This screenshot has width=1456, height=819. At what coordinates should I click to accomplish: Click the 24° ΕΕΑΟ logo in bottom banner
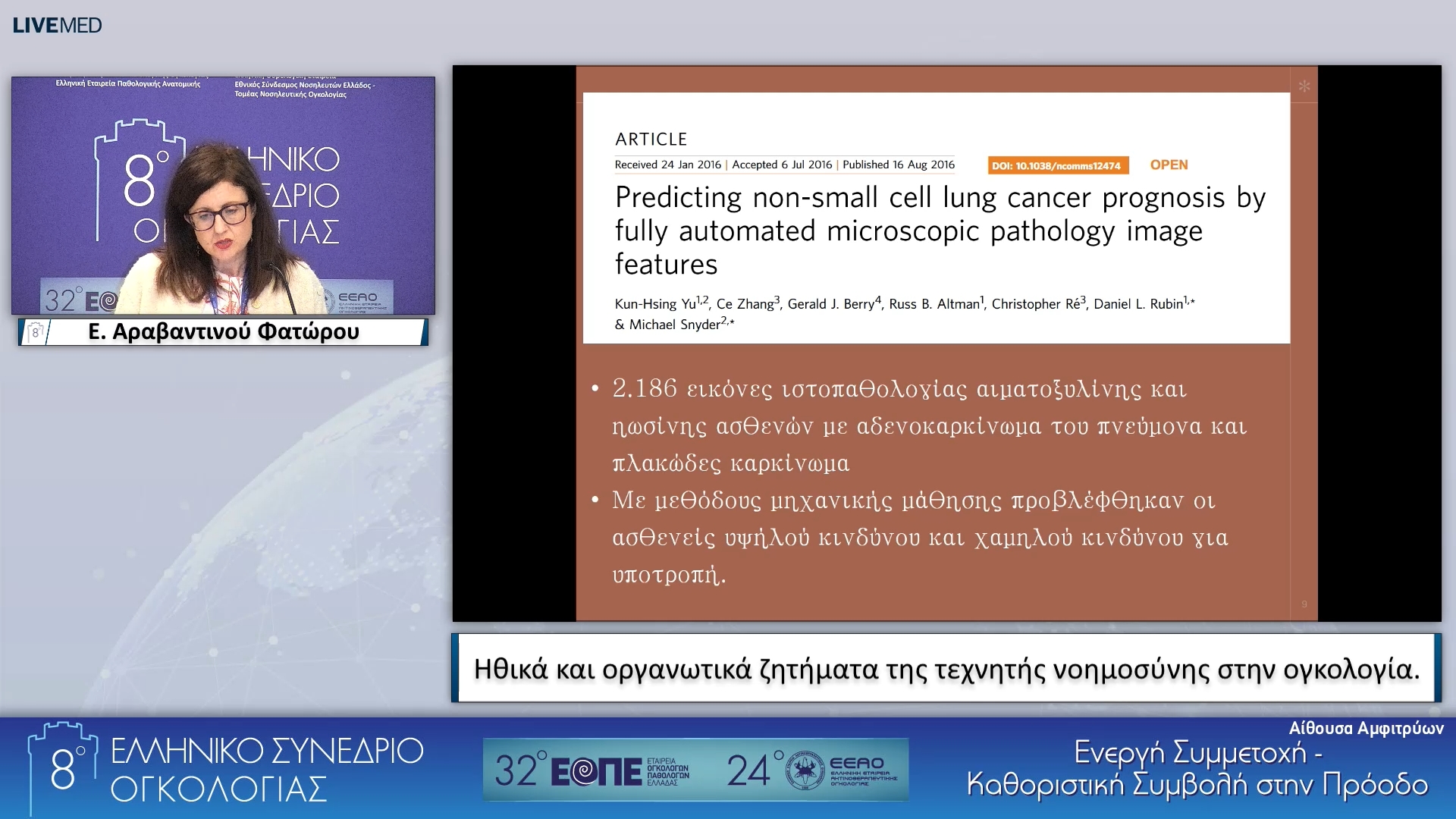(x=812, y=770)
